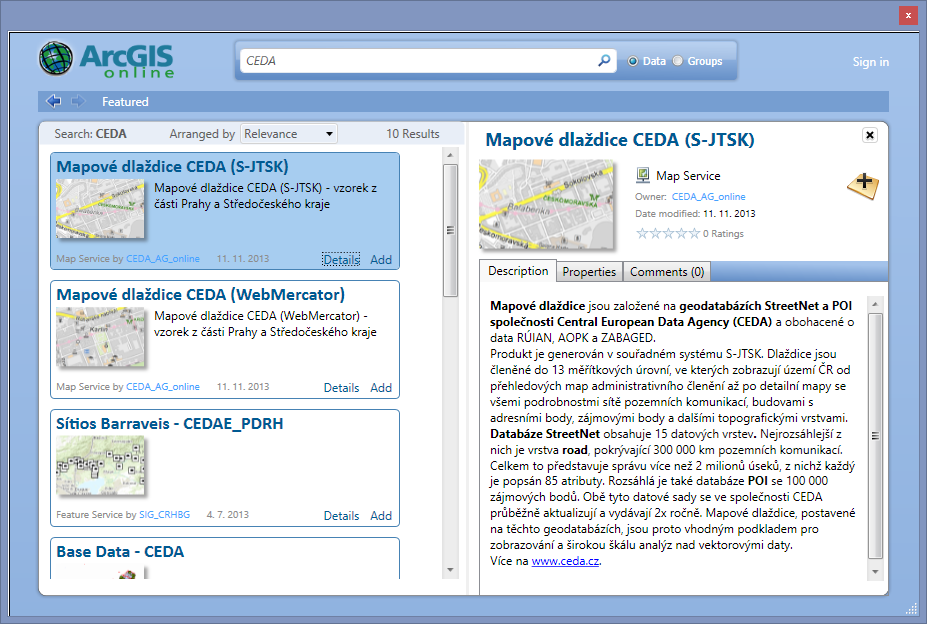This screenshot has height=624, width=927.
Task: Click Sítios Barraveis result thumbnail
Action: [100, 465]
